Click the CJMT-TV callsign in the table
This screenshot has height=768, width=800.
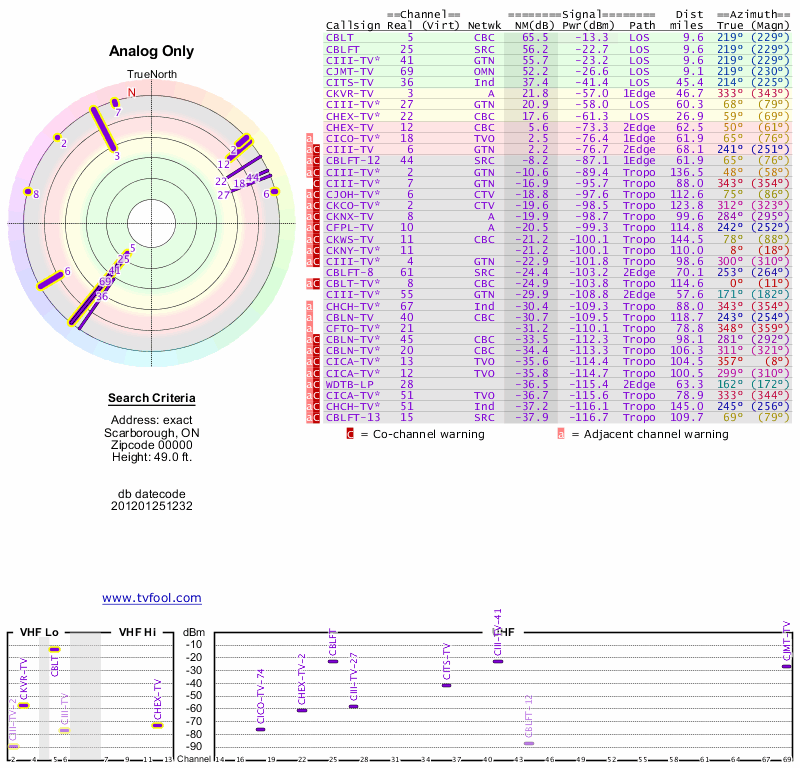(x=349, y=71)
